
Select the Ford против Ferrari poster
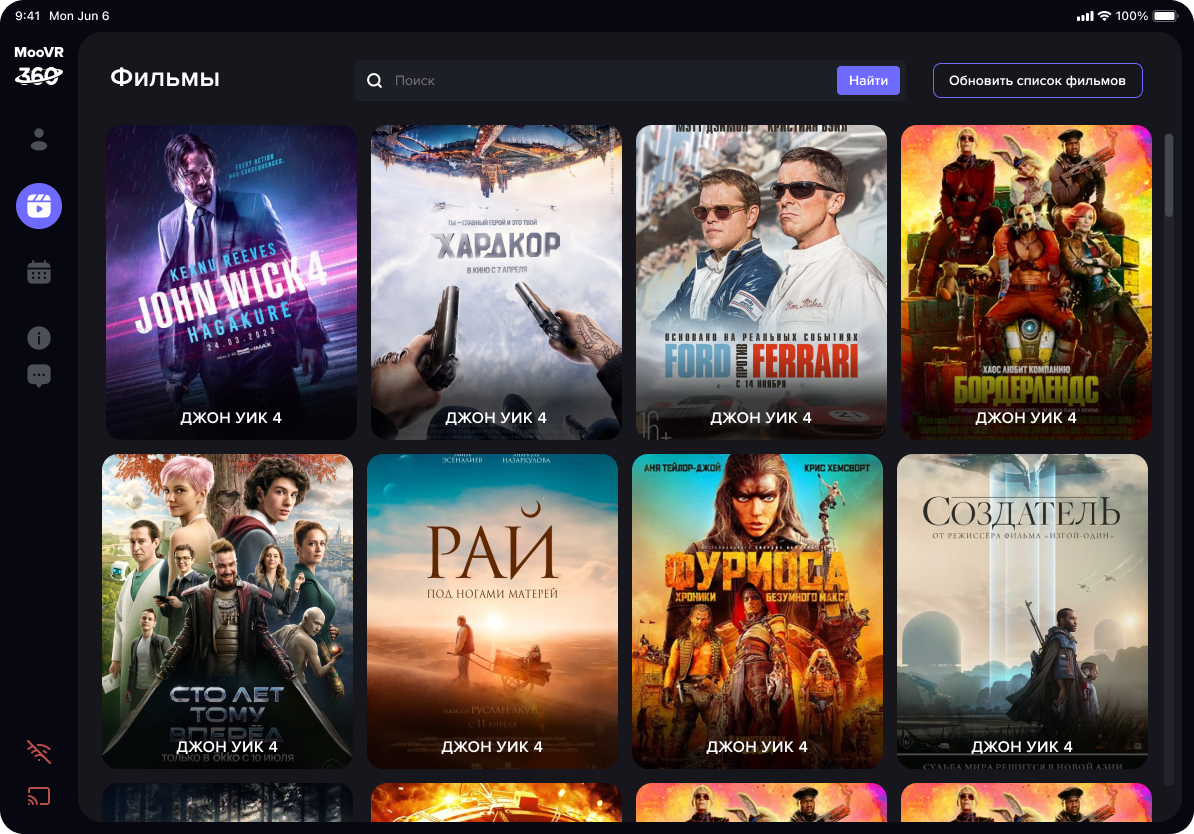(761, 281)
